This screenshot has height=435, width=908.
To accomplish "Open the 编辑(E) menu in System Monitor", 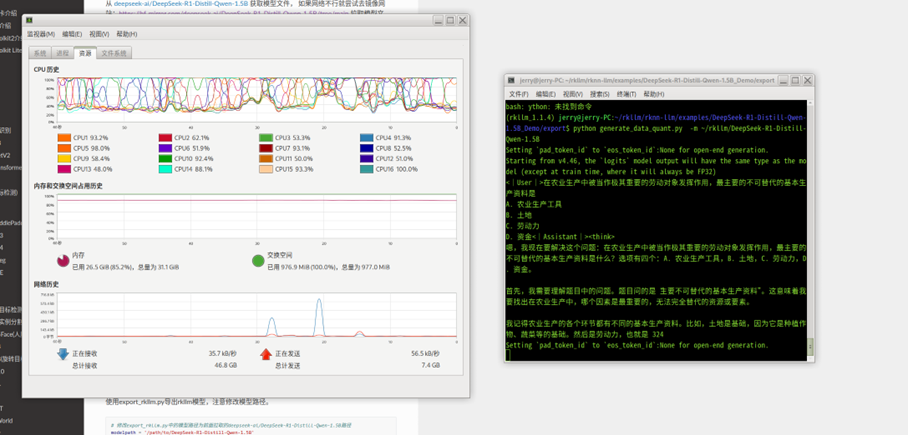I will (72, 34).
